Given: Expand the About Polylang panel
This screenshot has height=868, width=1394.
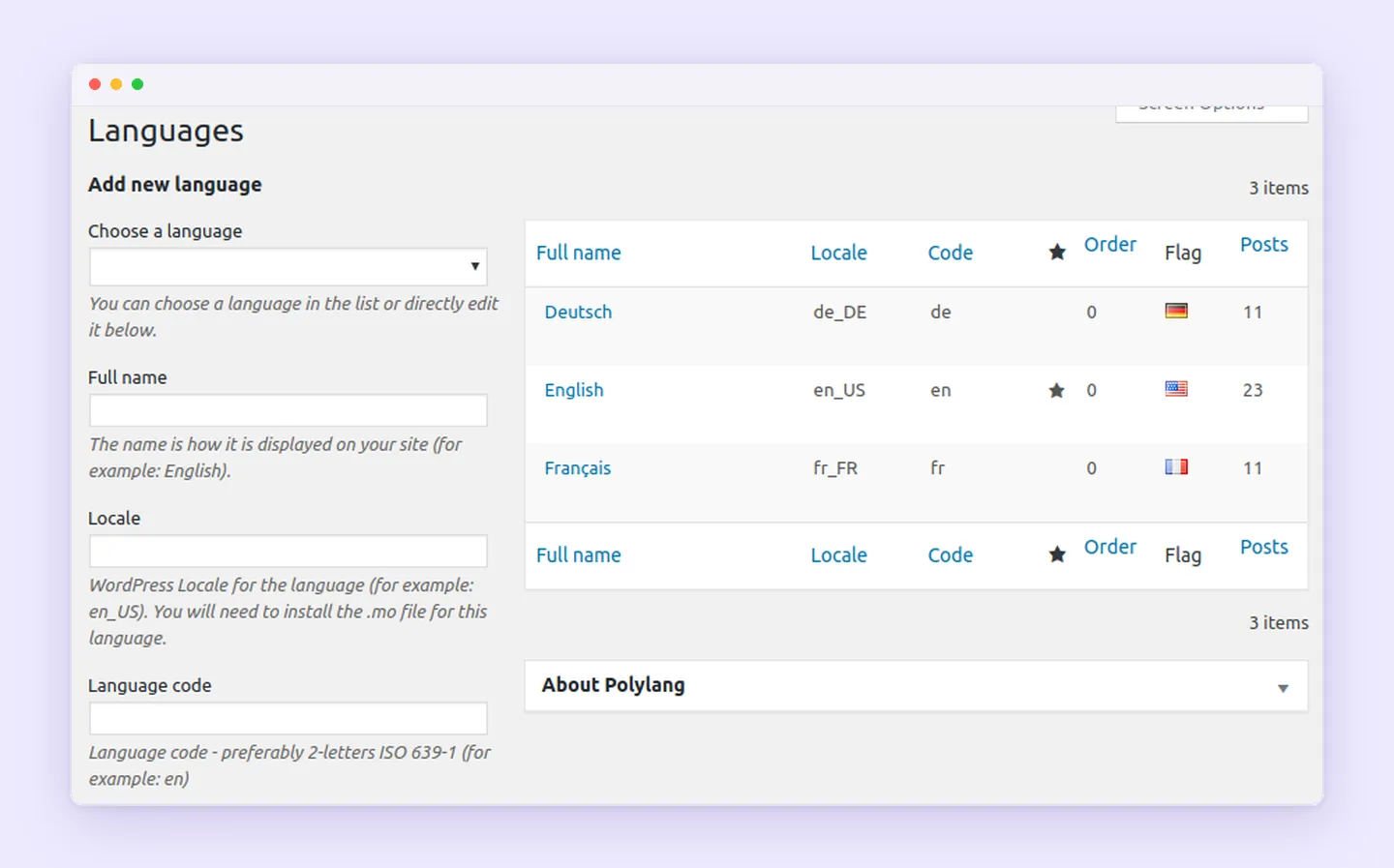Looking at the screenshot, I should [x=1283, y=688].
